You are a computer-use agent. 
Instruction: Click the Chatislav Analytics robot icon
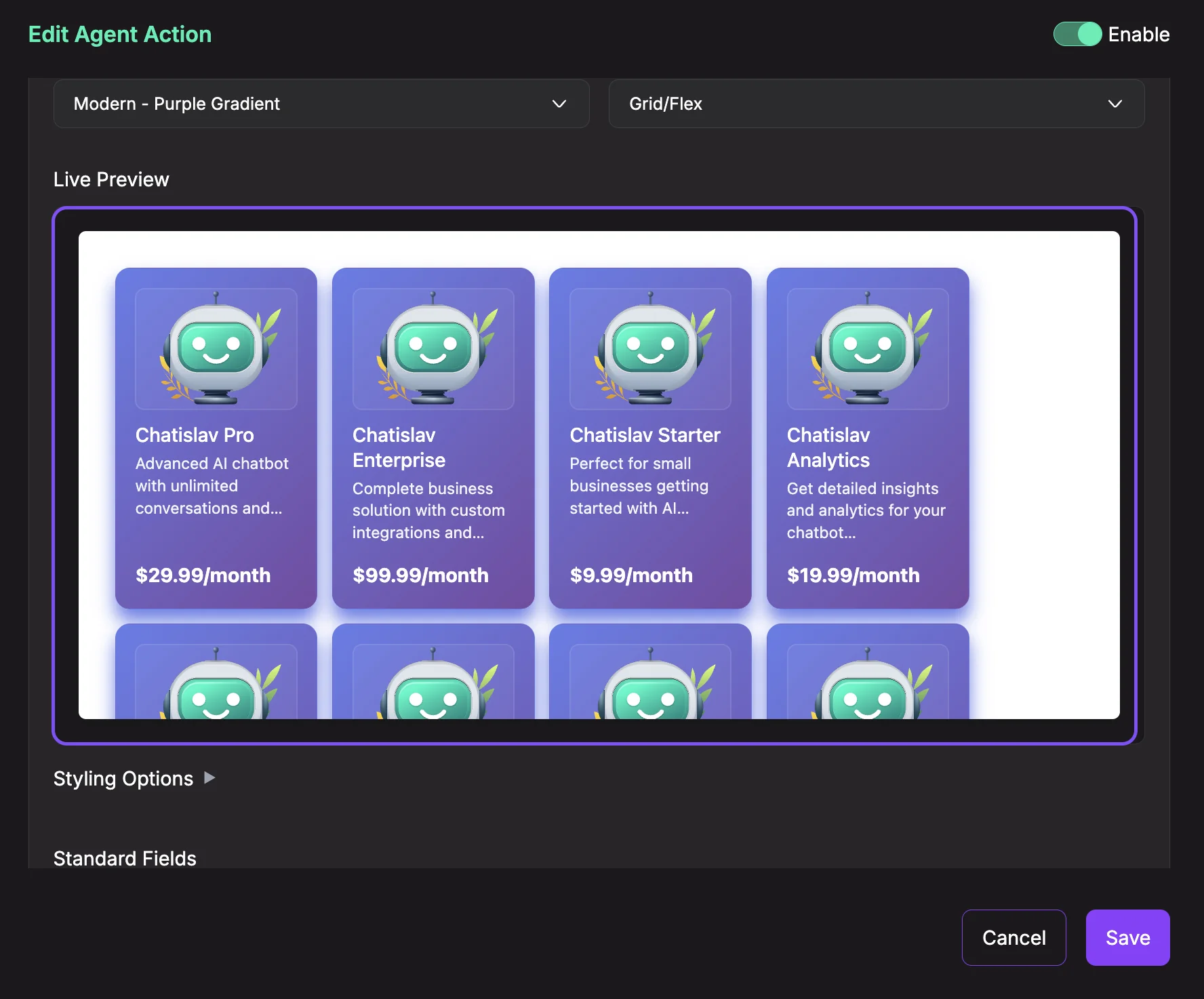[x=867, y=348]
